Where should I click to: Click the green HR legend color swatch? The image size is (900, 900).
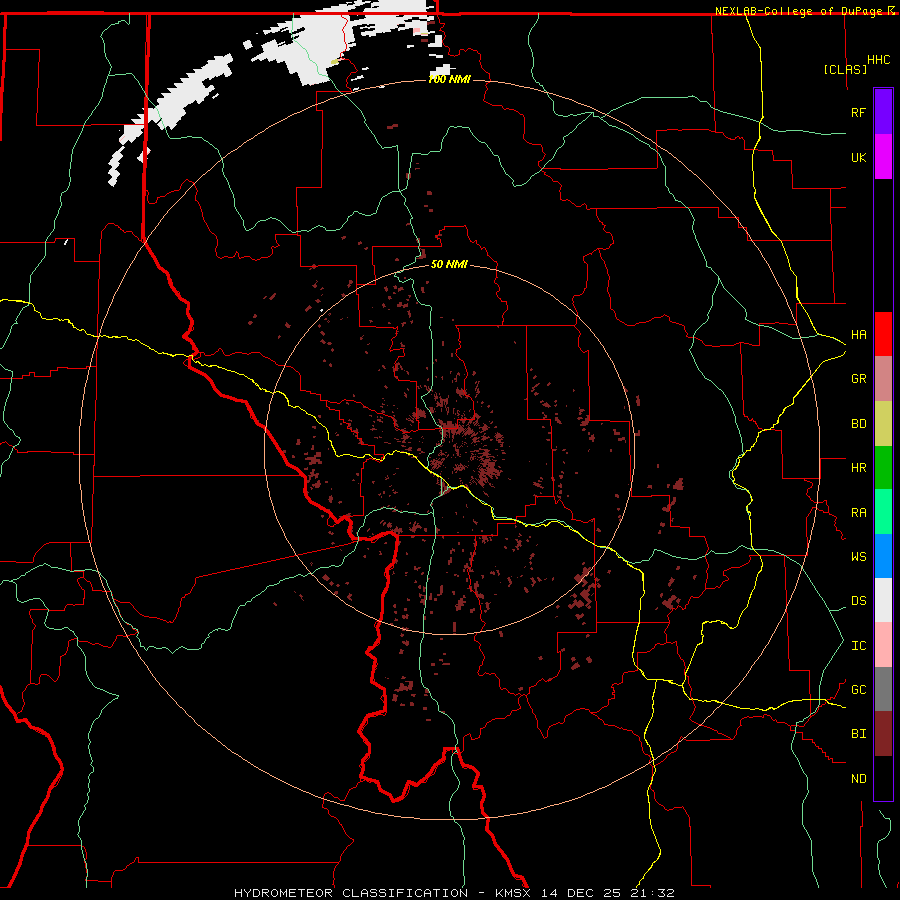(x=883, y=467)
